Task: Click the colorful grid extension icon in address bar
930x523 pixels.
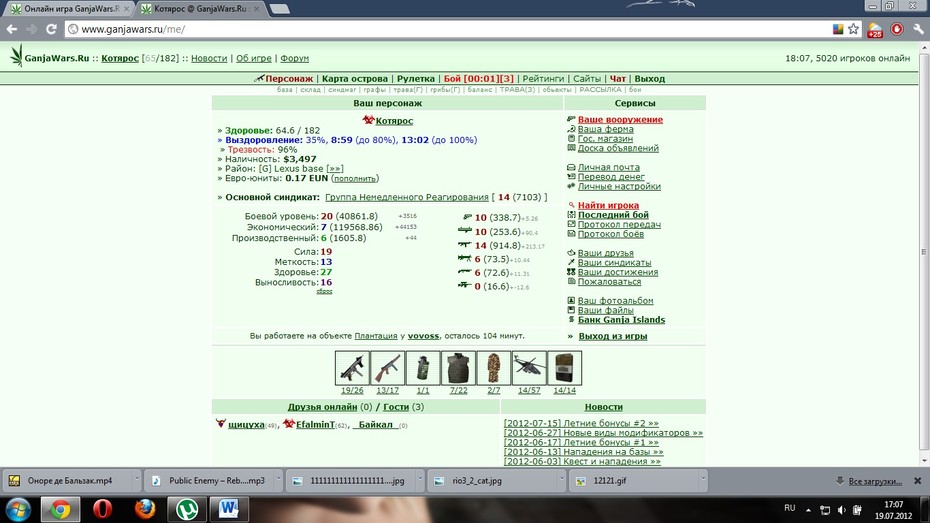Action: tap(838, 29)
